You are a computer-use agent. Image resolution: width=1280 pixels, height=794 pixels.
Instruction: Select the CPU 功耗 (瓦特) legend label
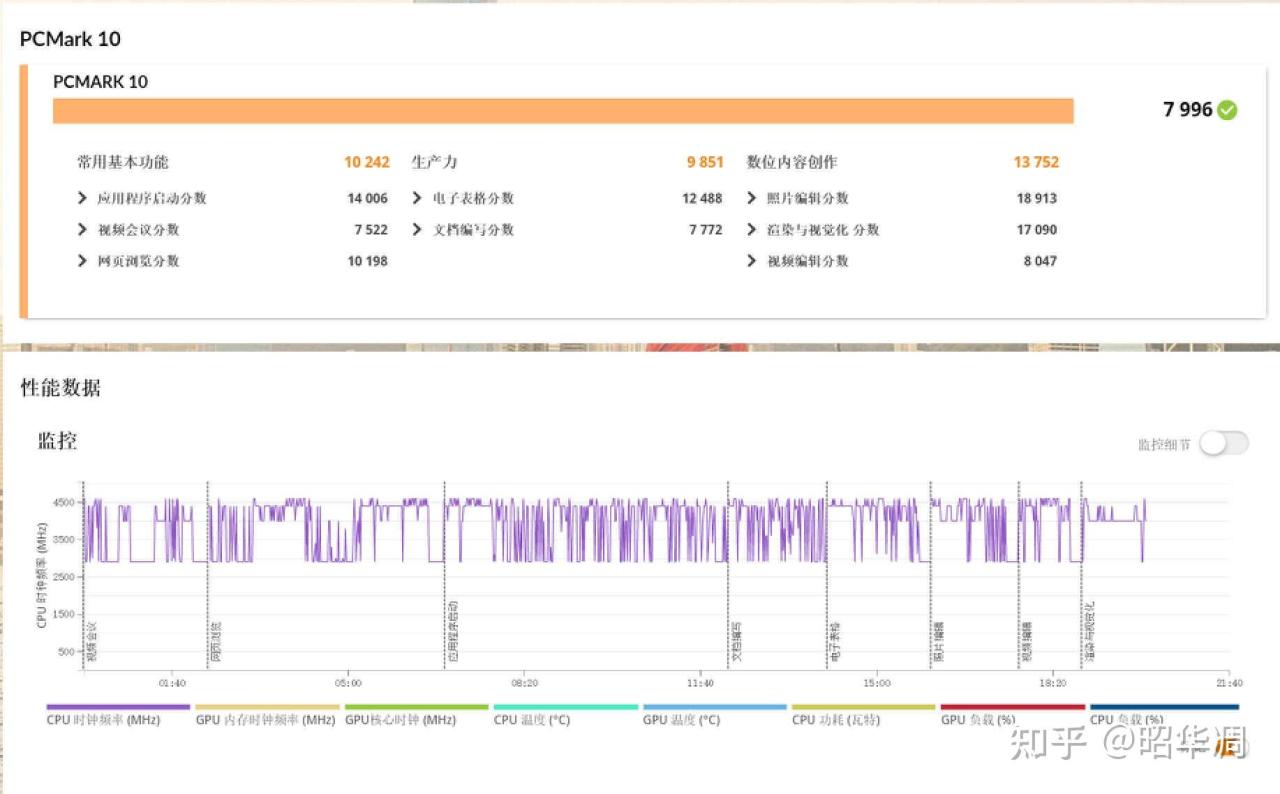(836, 720)
